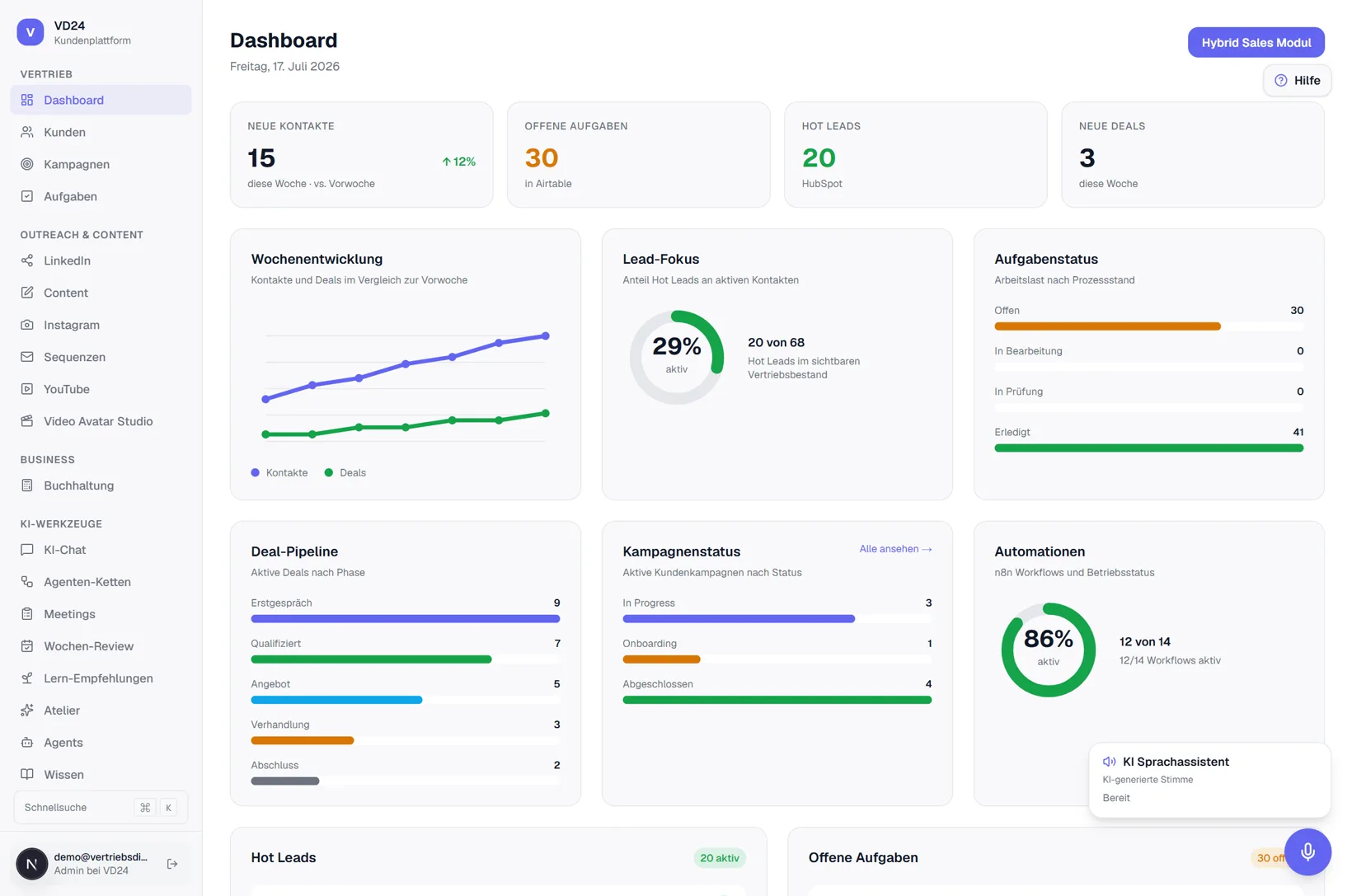Click demo@vertriebsdi... account email
The image size is (1352, 896).
click(101, 857)
